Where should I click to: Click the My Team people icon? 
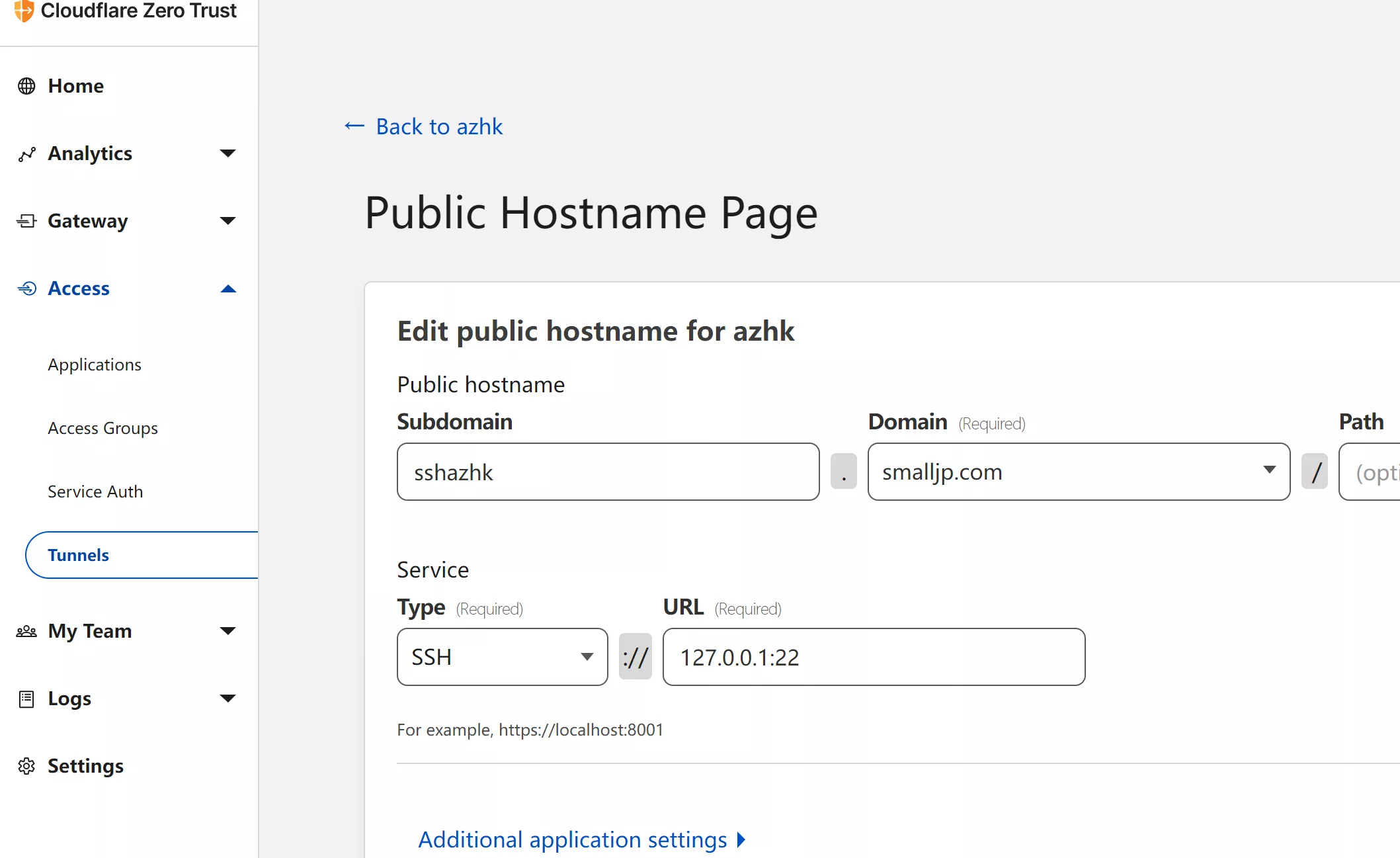26,631
